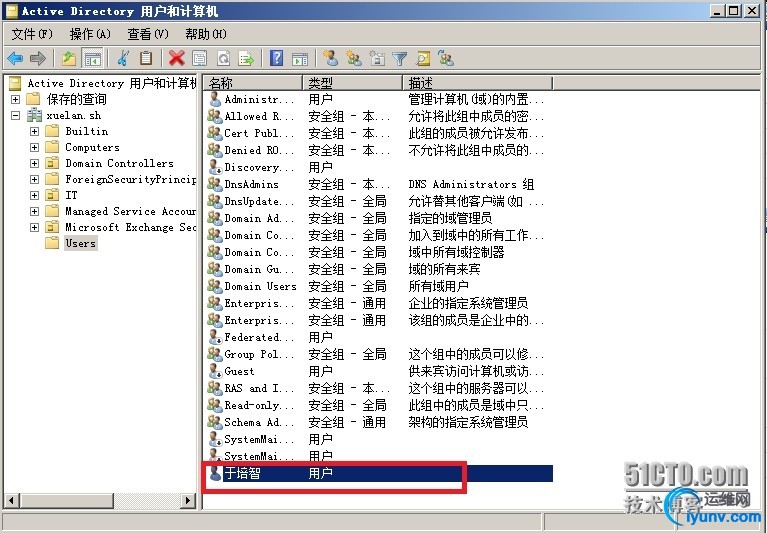Click the Forward arrow toolbar icon
This screenshot has height=533, width=767.
[x=37, y=59]
